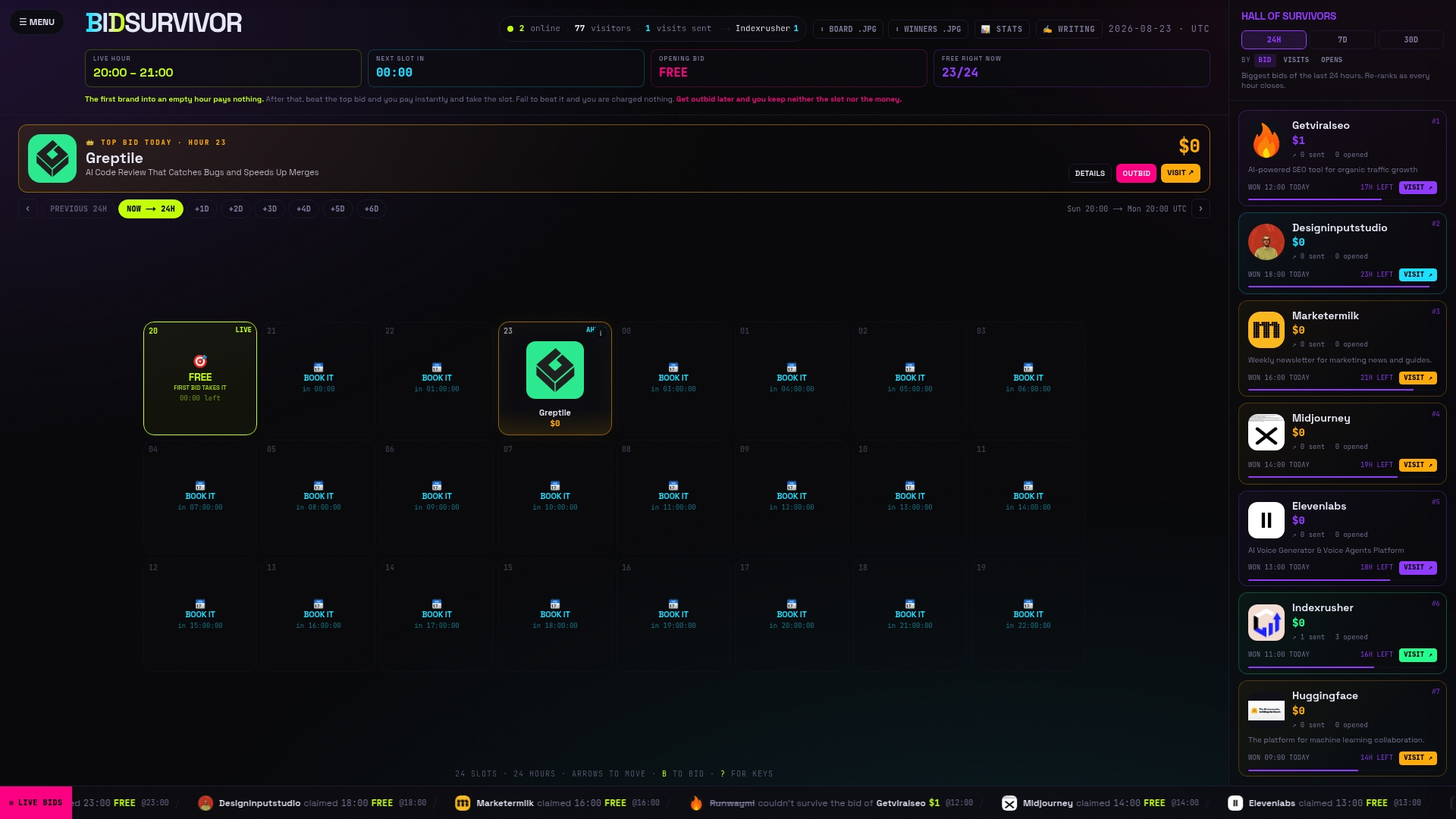Click the Midjourney icon in the live bids ticker

pos(1009,803)
